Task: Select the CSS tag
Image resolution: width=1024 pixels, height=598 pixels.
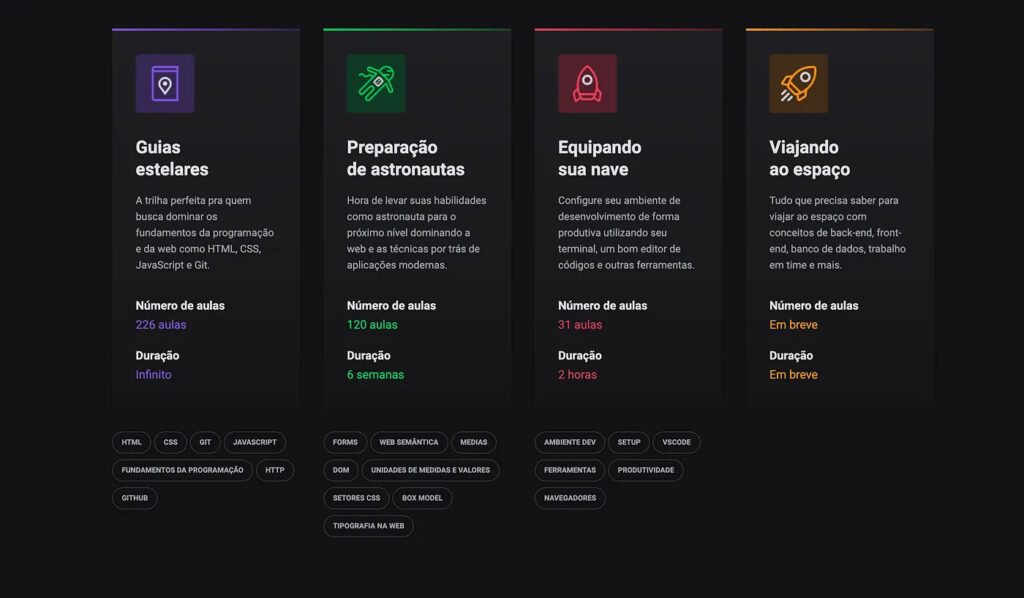Action: (170, 442)
